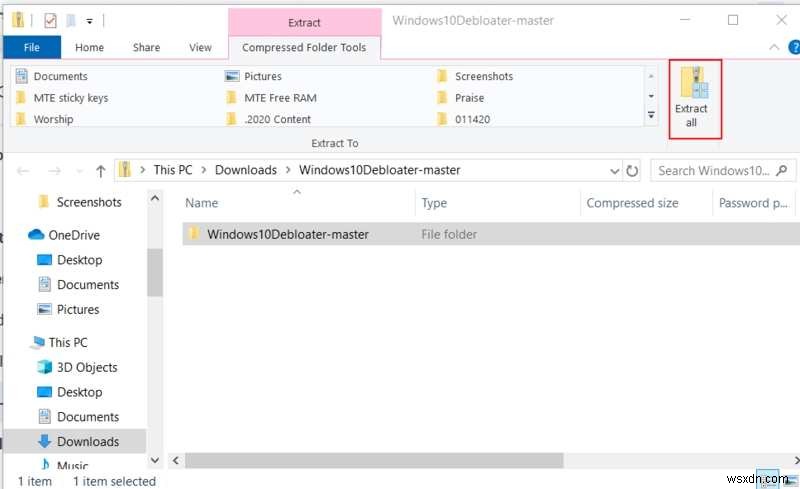Choose 011420 folder as extract destination
The height and width of the screenshot is (489, 800).
click(x=464, y=119)
